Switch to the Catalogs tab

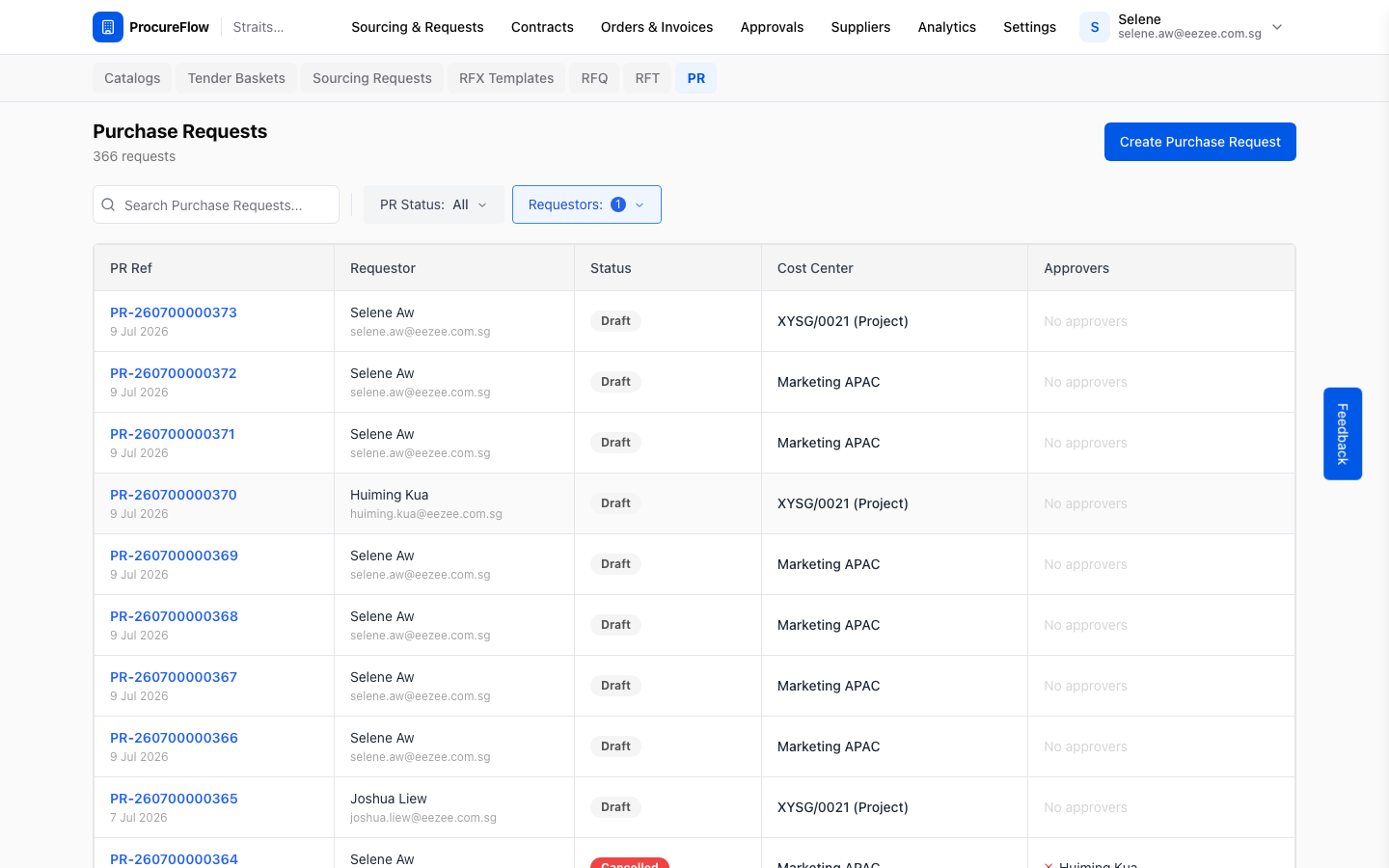[132, 78]
